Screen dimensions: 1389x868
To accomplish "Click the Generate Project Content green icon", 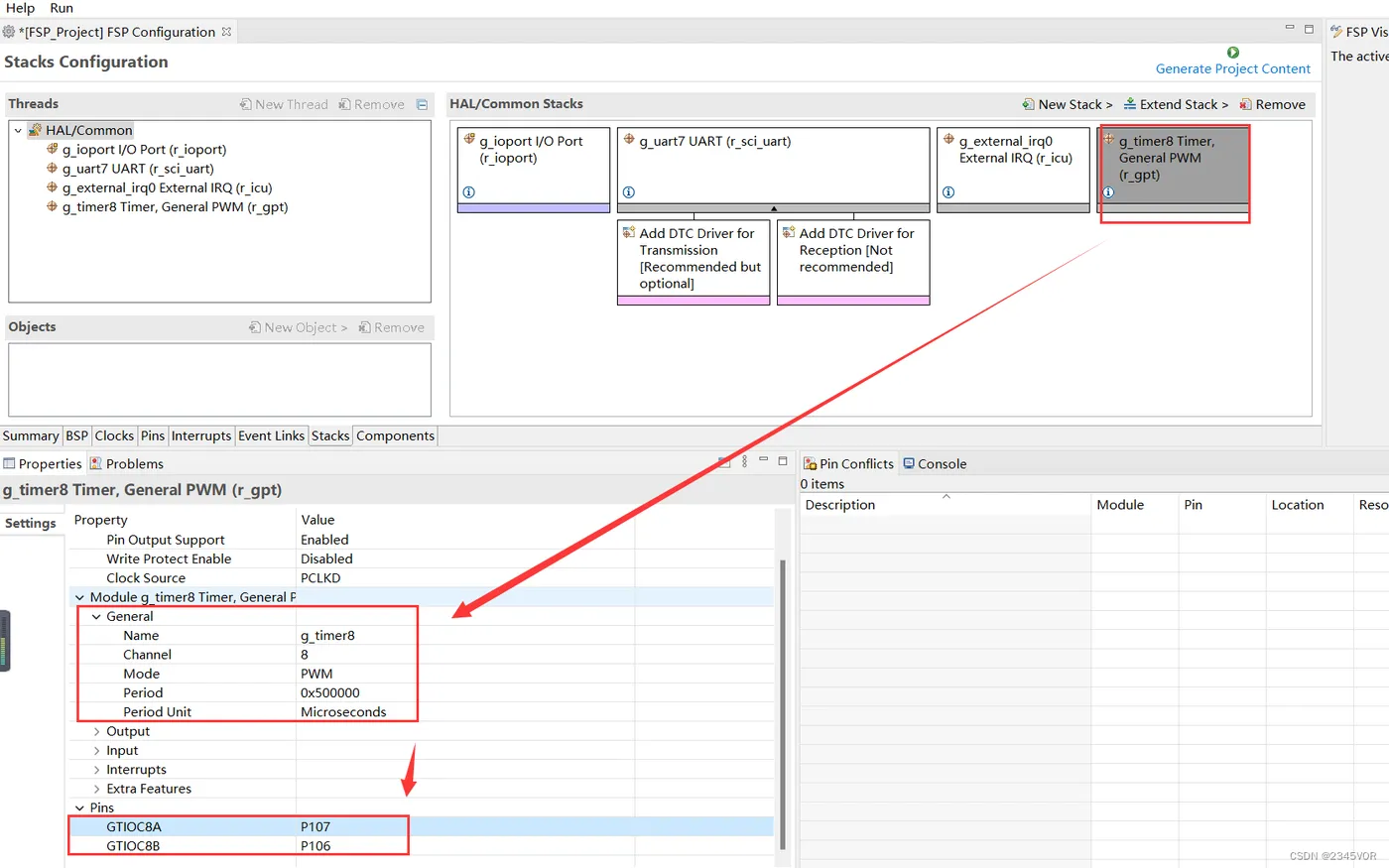I will coord(1233,53).
